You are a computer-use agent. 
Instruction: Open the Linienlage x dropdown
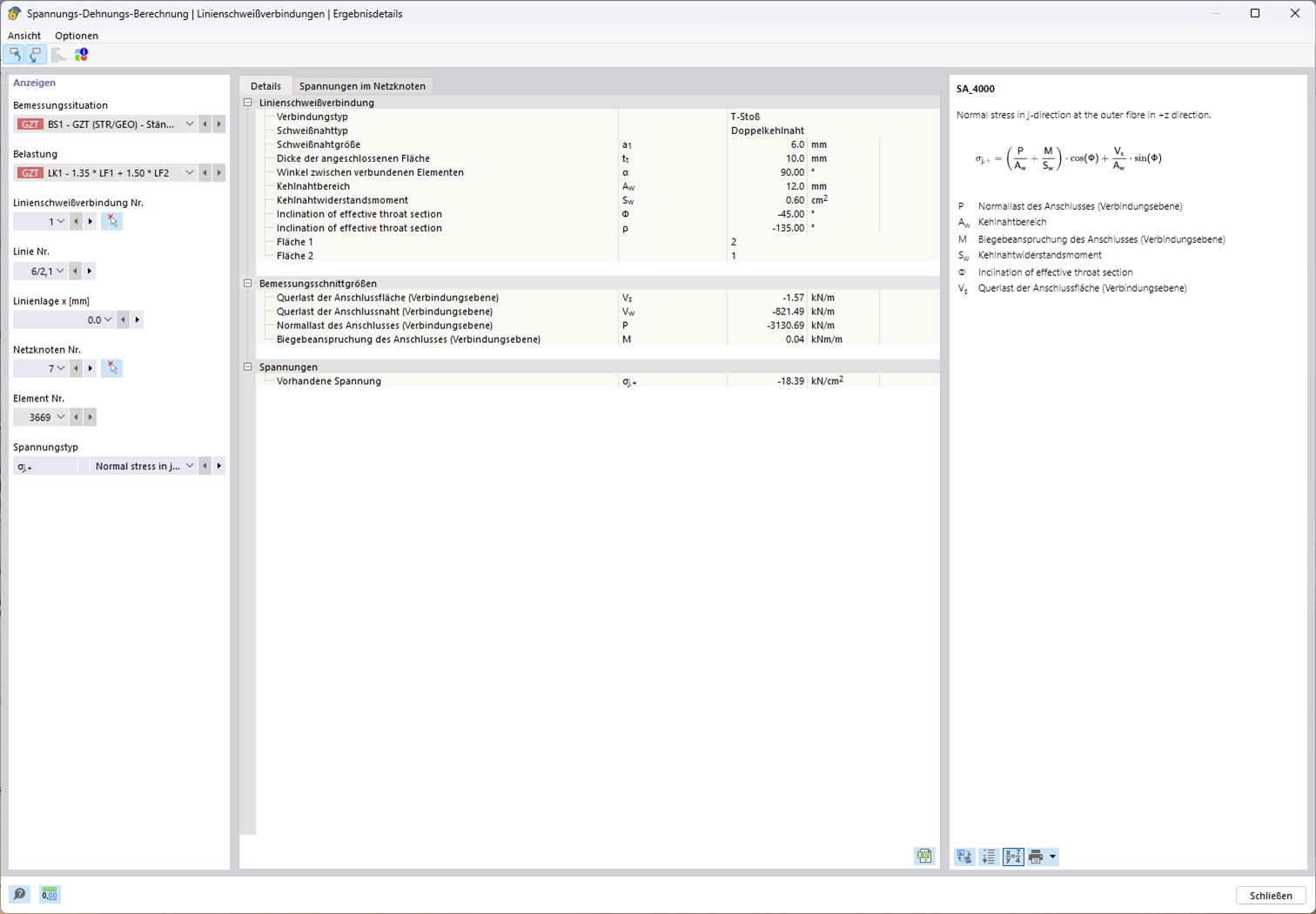click(108, 320)
